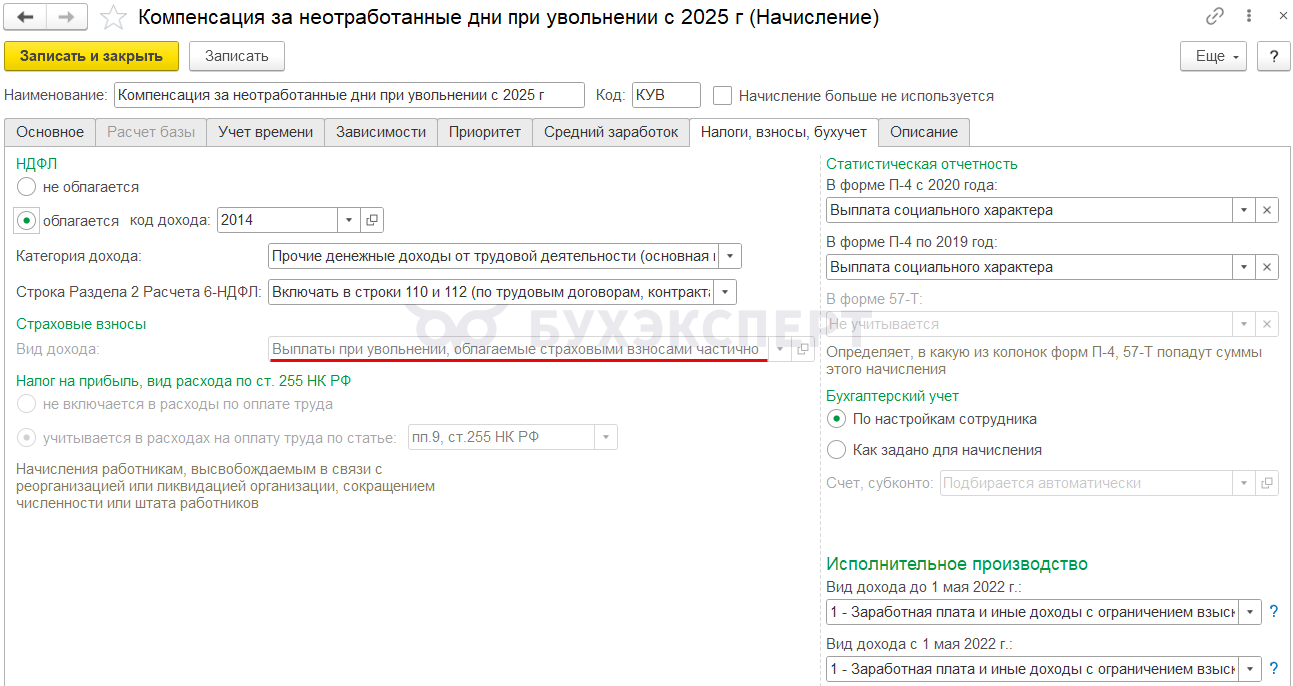Open help for income type from 1 May 2022

click(x=1274, y=668)
